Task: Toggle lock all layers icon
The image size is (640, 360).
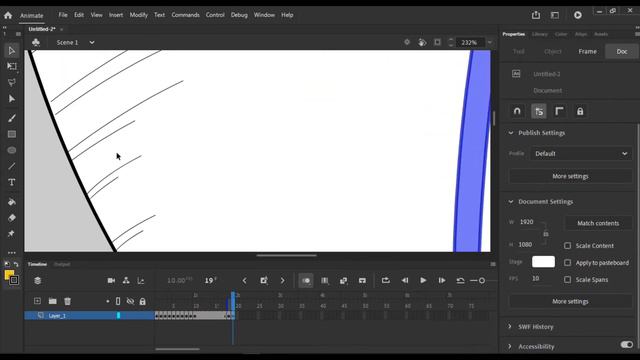Action: (142, 302)
